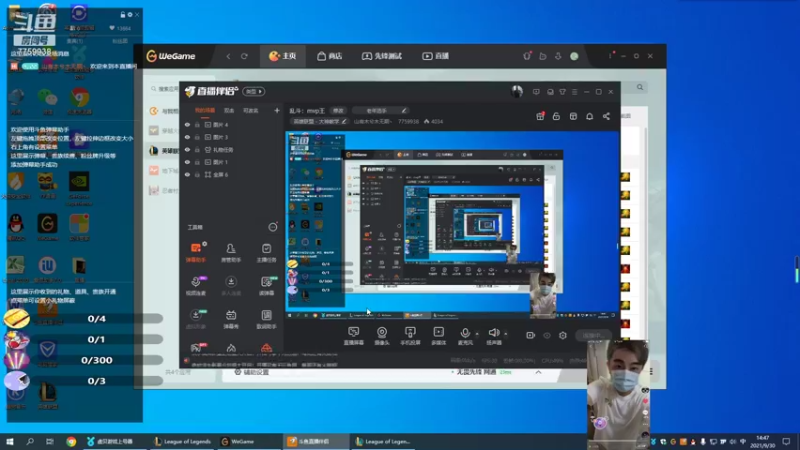
Task: Expand the microphone options arrow
Action: tap(477, 334)
